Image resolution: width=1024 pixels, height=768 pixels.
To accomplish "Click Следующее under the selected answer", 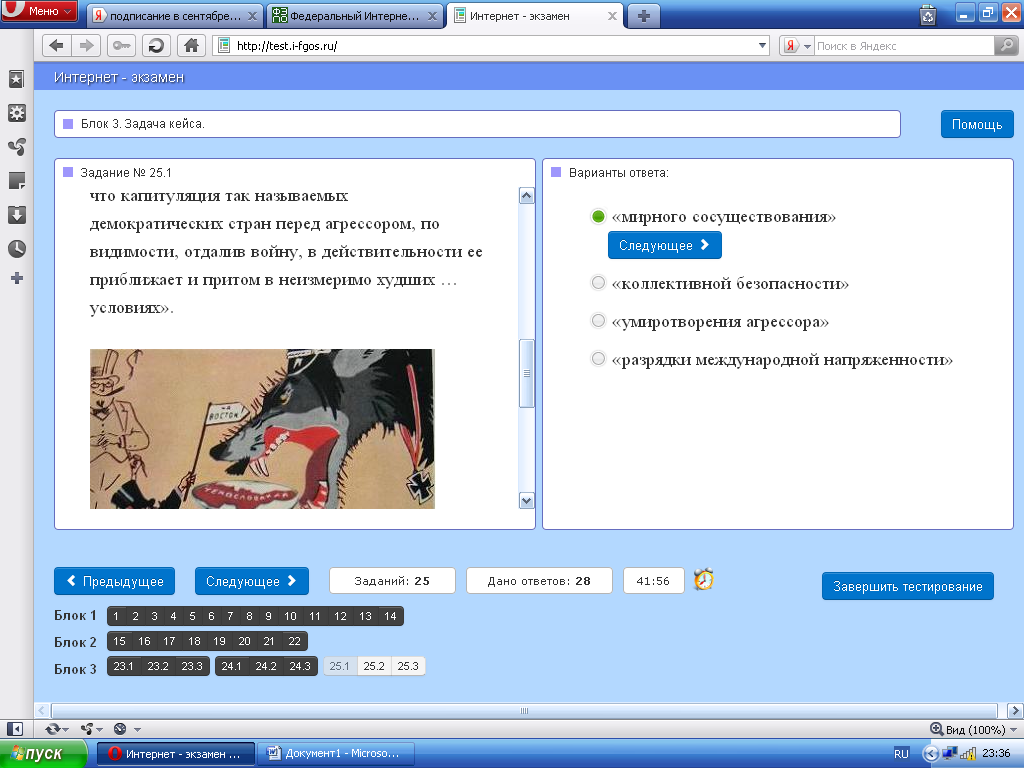I will pos(664,245).
